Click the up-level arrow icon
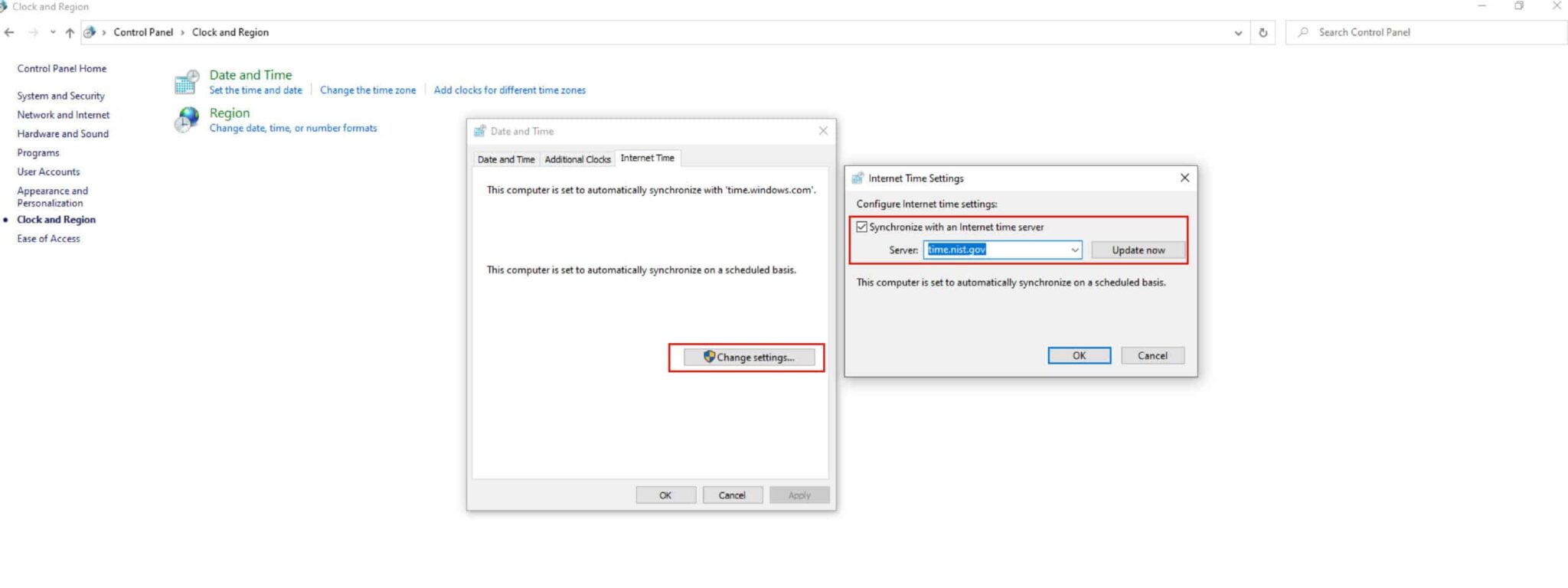The width and height of the screenshot is (1568, 588). (x=70, y=32)
